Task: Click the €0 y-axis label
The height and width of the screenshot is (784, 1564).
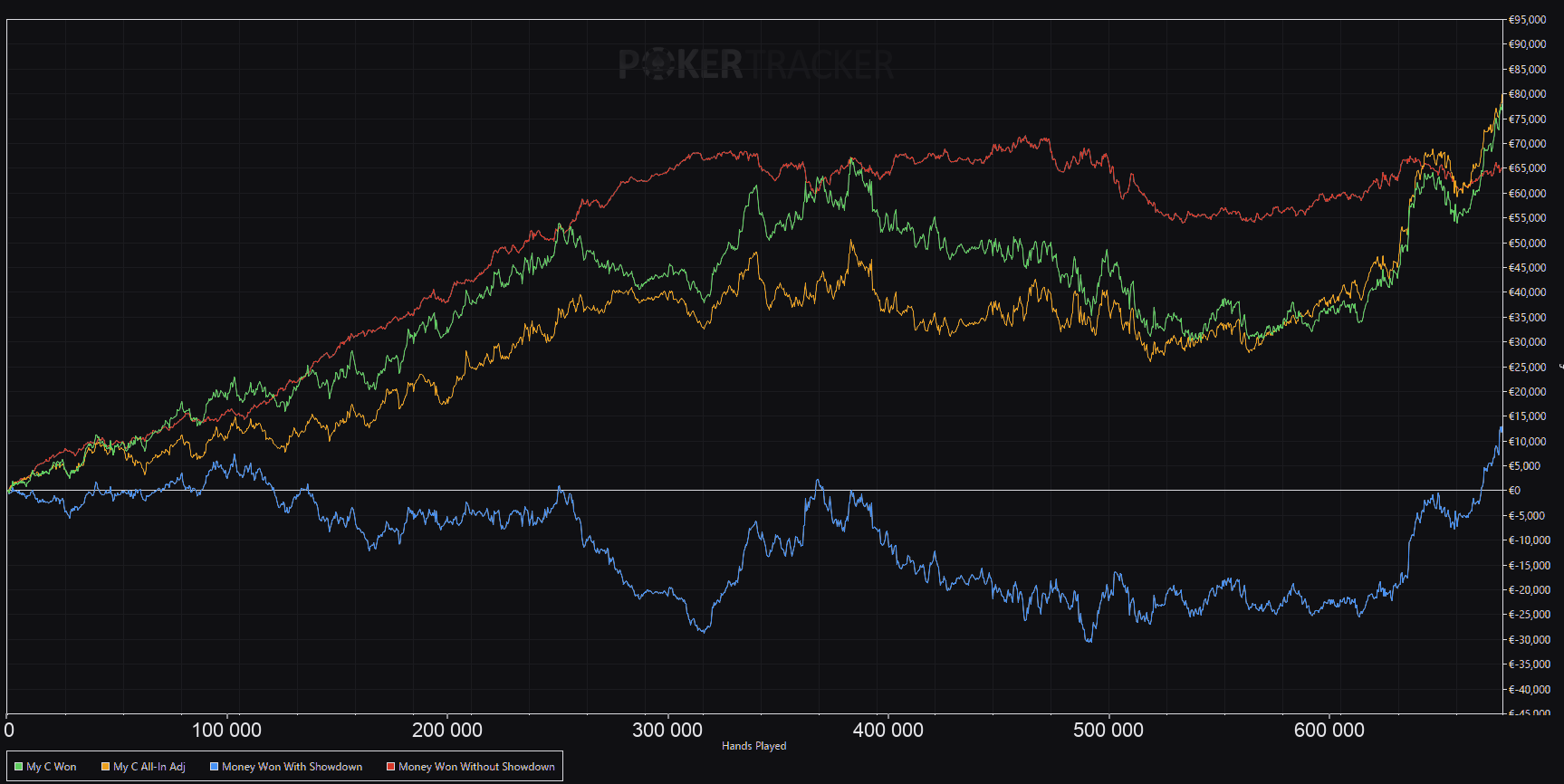Action: click(1514, 491)
